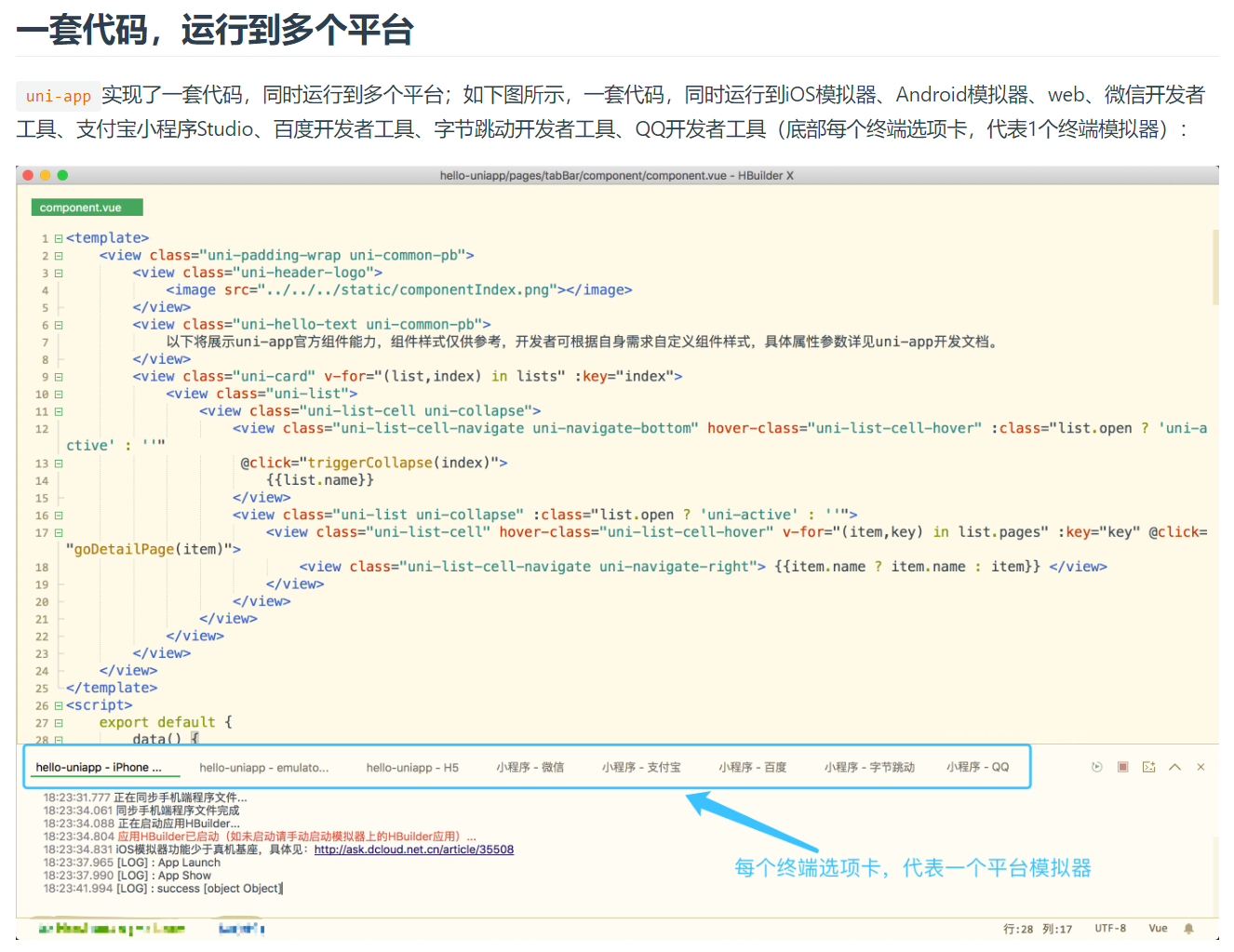Screen dimensions: 1234x952
Task: Click the editor vertical scrollbar thumb
Action: click(x=1215, y=266)
